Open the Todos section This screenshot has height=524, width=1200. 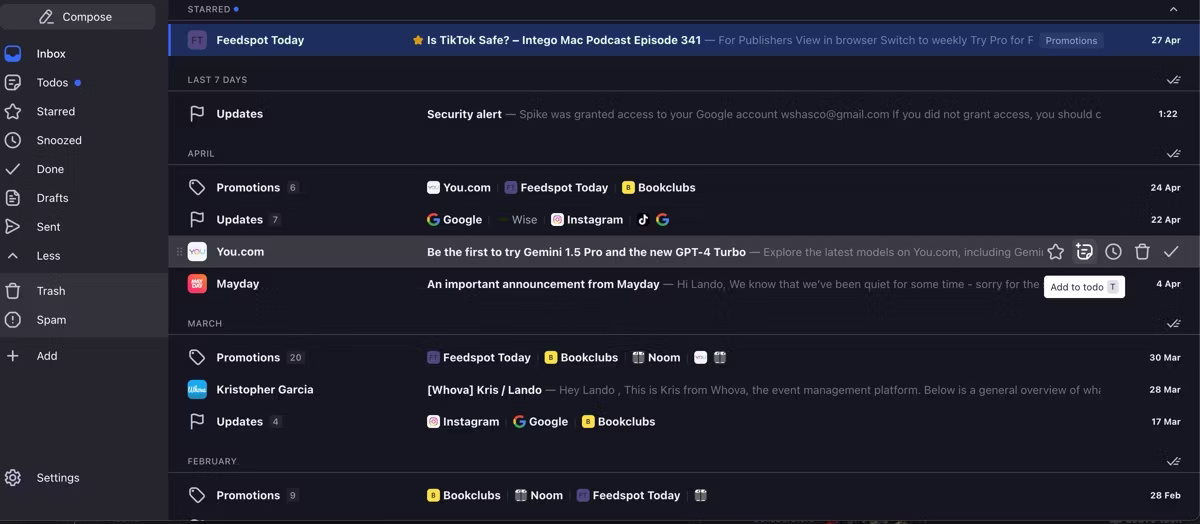click(52, 83)
